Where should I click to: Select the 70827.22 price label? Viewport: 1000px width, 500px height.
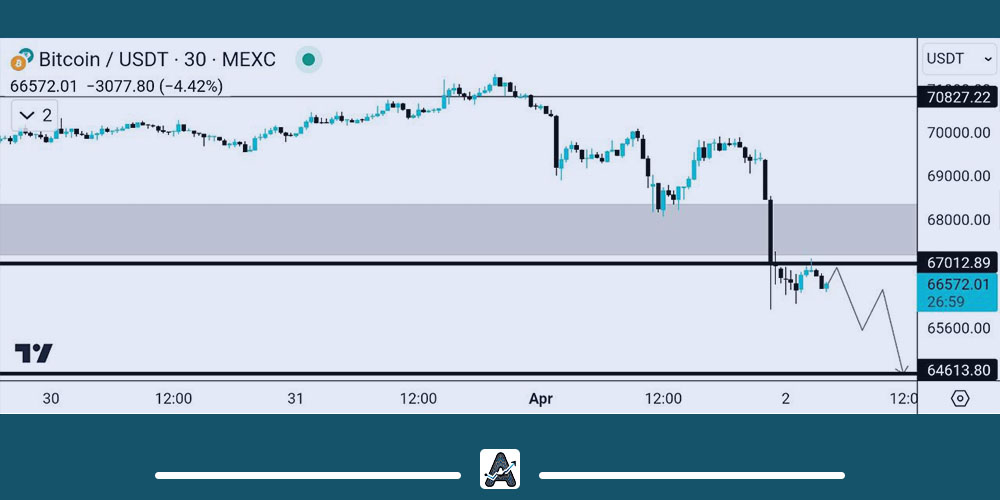(x=958, y=97)
